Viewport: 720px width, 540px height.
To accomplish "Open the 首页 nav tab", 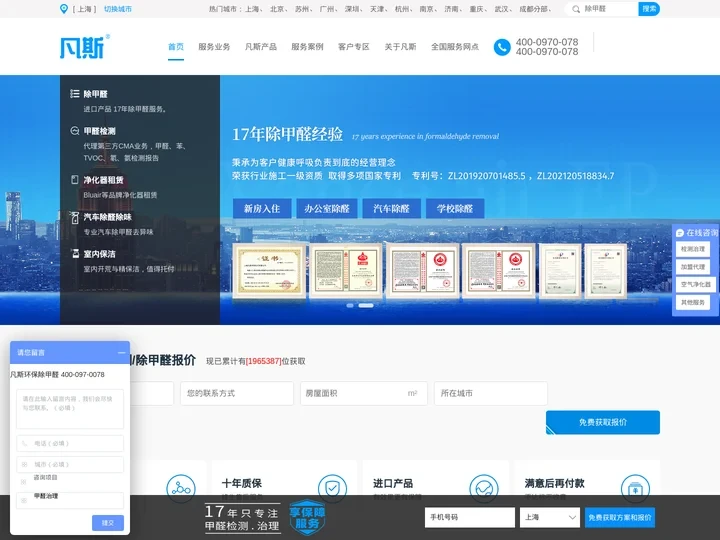I will (x=176, y=47).
